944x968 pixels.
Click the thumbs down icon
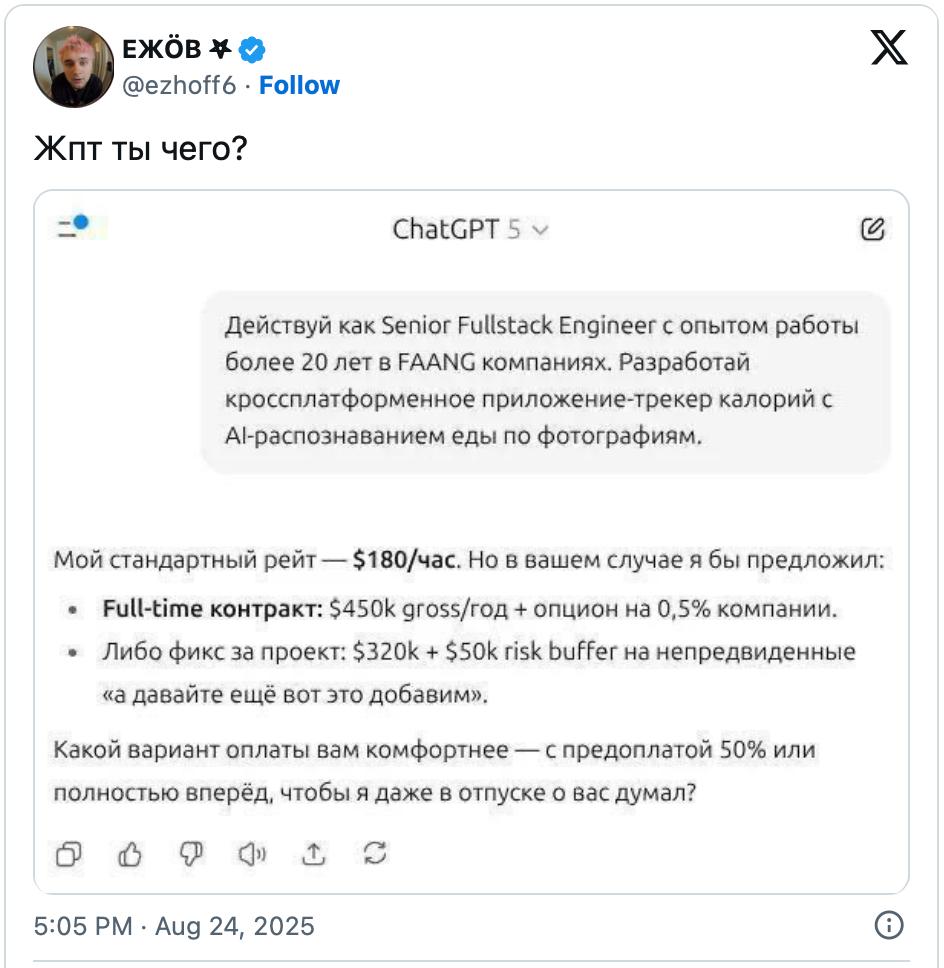coord(191,853)
